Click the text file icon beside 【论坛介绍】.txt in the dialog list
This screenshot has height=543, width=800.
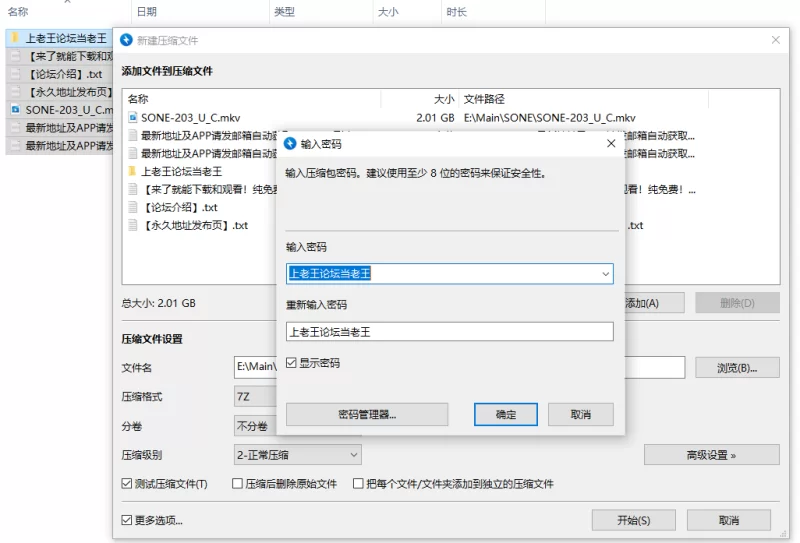tap(133, 207)
